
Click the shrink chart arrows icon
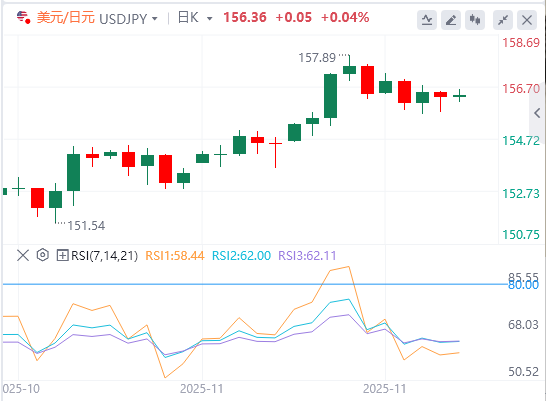pyautogui.click(x=503, y=20)
